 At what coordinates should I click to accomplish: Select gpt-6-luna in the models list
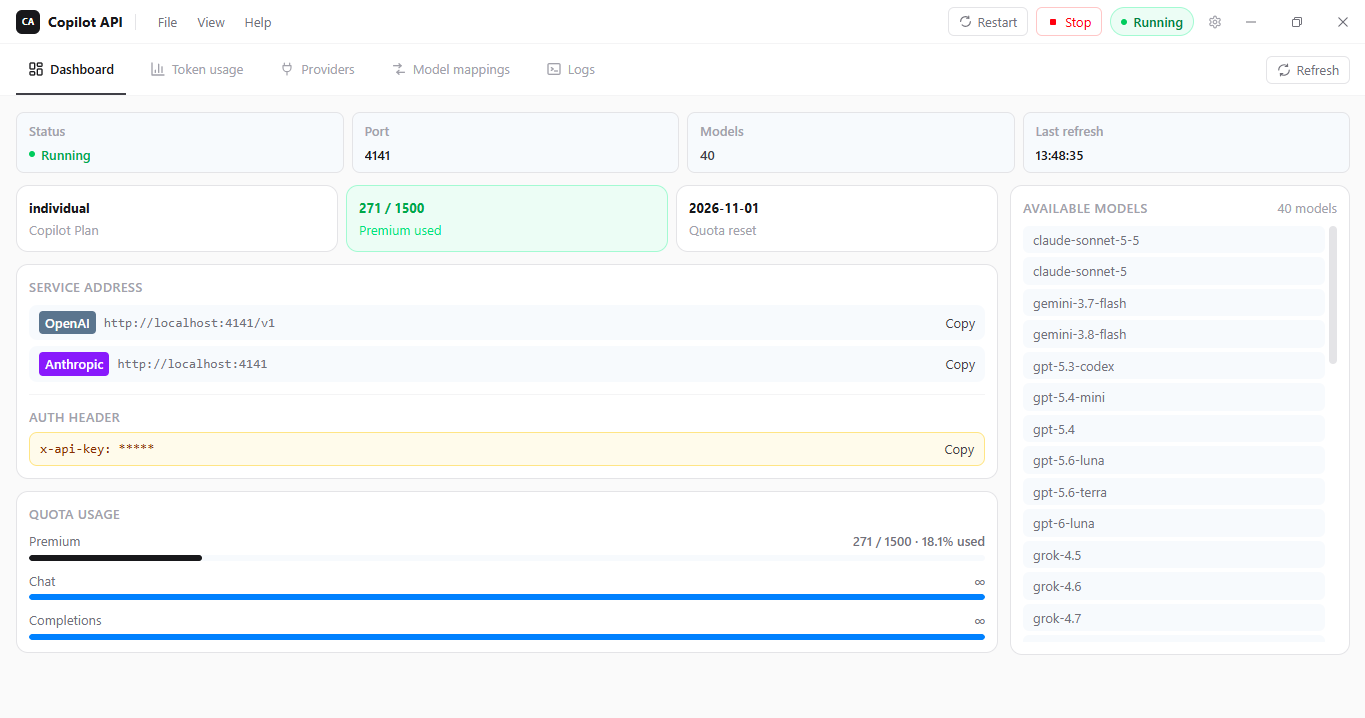click(x=1174, y=523)
